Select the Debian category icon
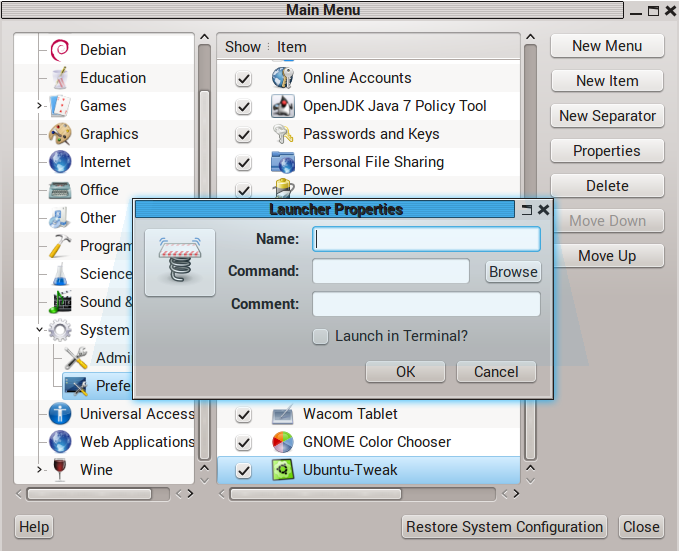The height and width of the screenshot is (551, 679). click(60, 50)
